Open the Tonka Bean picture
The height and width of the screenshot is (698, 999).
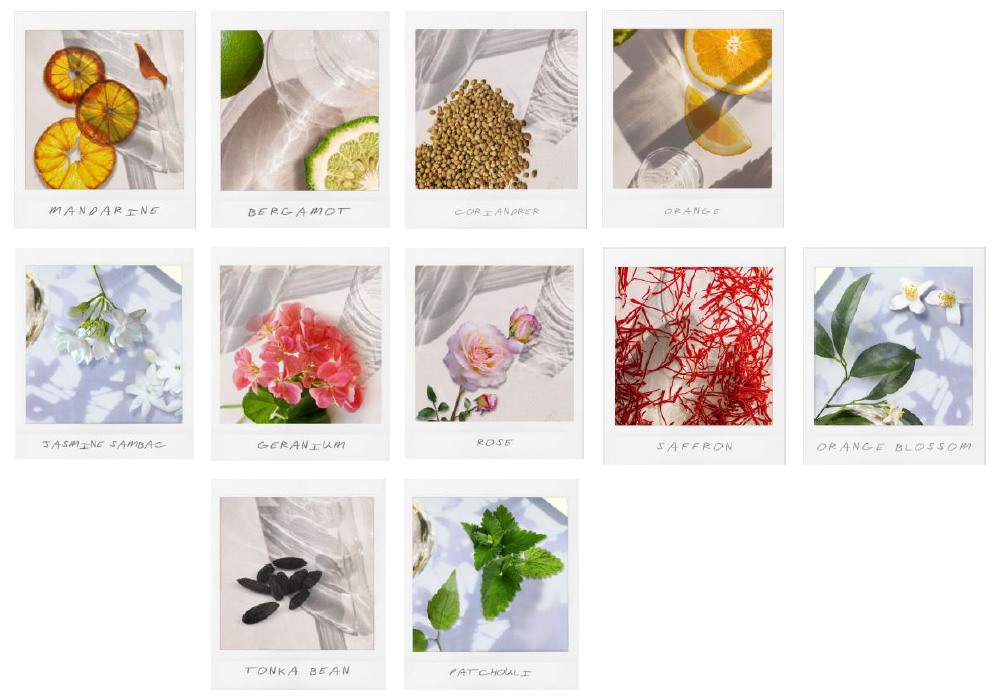297,573
